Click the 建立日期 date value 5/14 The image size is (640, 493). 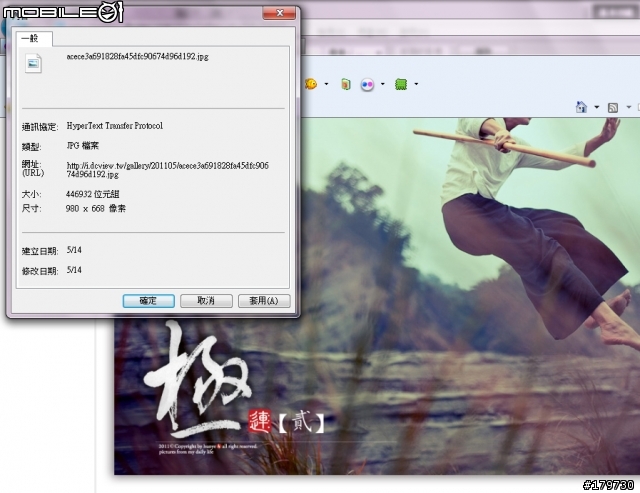click(74, 250)
